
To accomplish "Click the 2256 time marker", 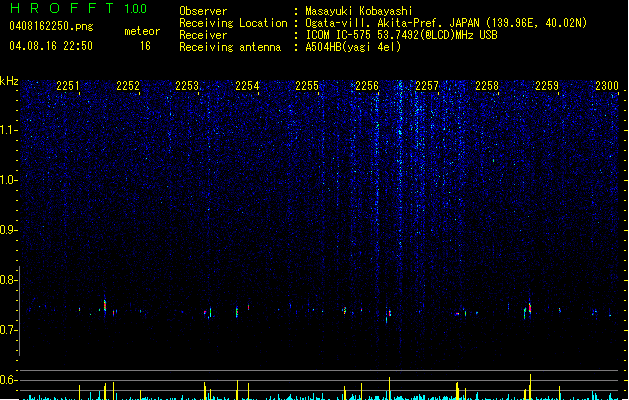I will point(367,86).
